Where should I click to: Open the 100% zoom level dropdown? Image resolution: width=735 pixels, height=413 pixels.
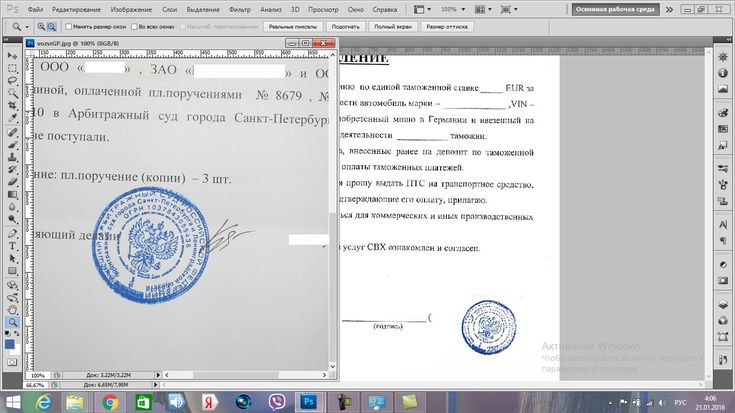pos(453,9)
